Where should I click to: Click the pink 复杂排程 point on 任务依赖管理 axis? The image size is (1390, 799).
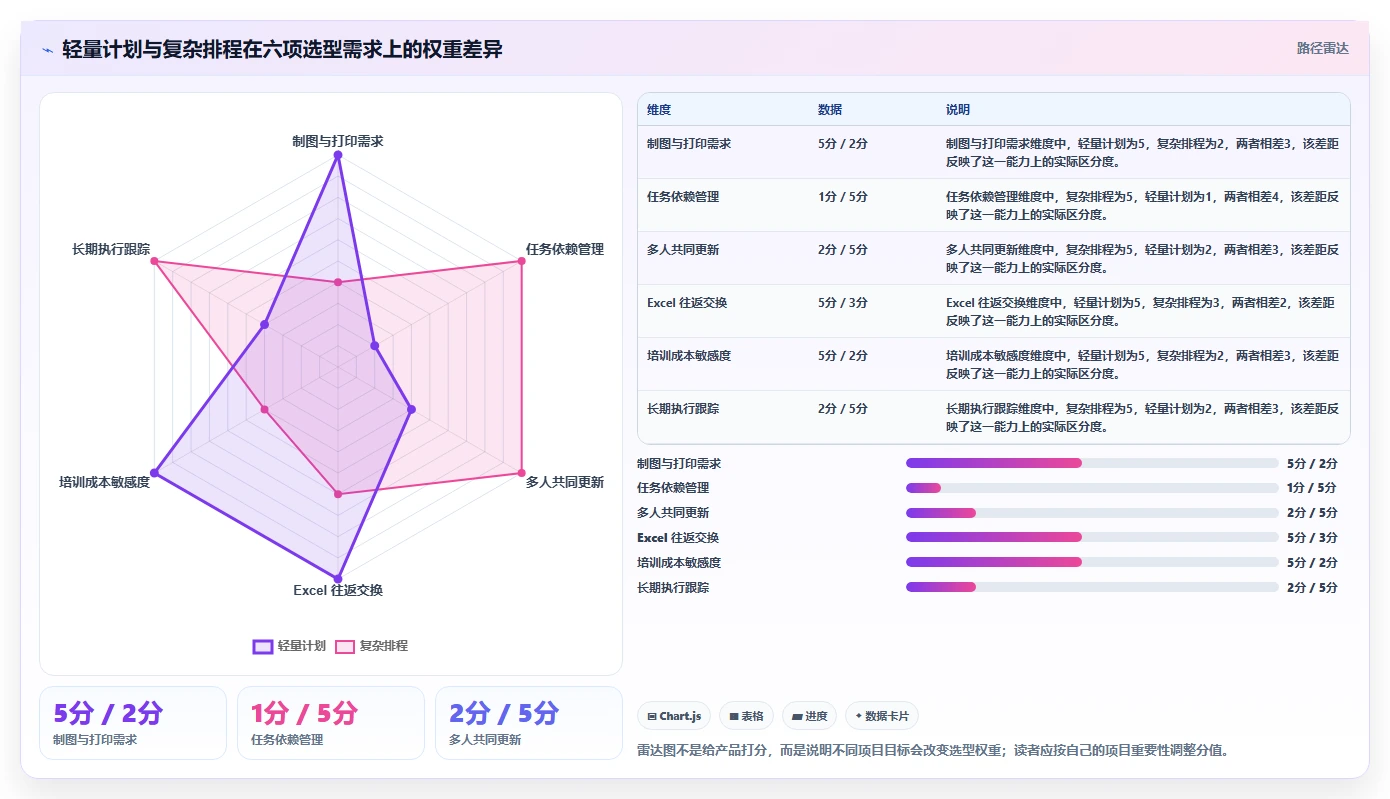521,261
